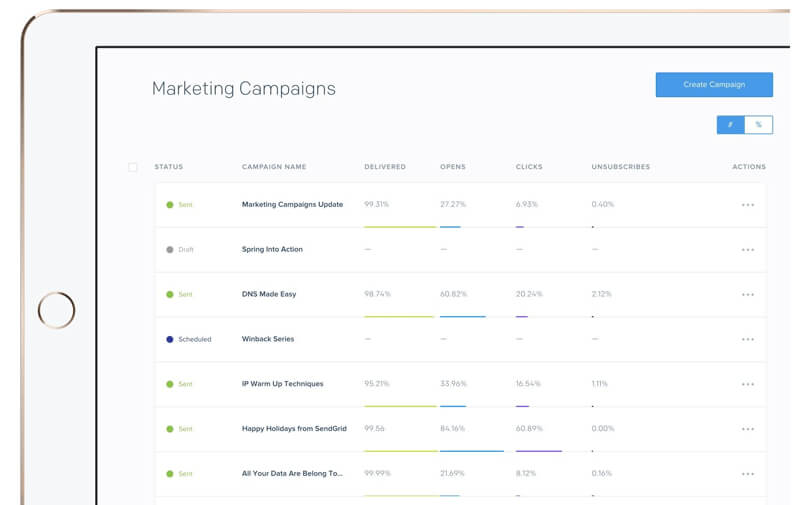Image resolution: width=800 pixels, height=505 pixels.
Task: Click green Sent status dot of Happy Holidays row
Action: [x=170, y=429]
